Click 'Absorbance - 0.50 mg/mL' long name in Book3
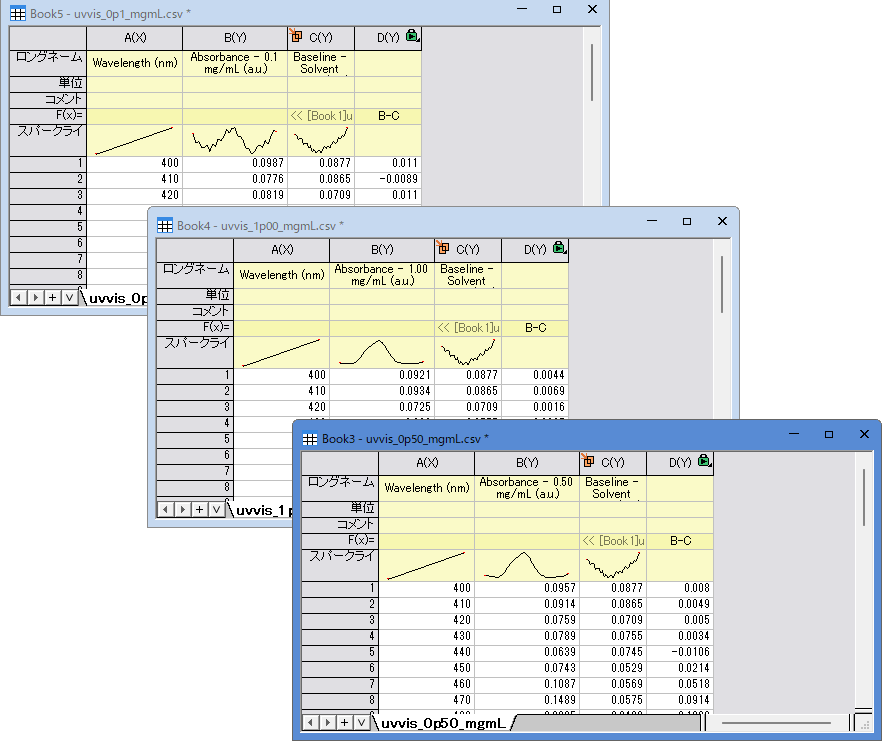The width and height of the screenshot is (882, 741). tap(526, 488)
